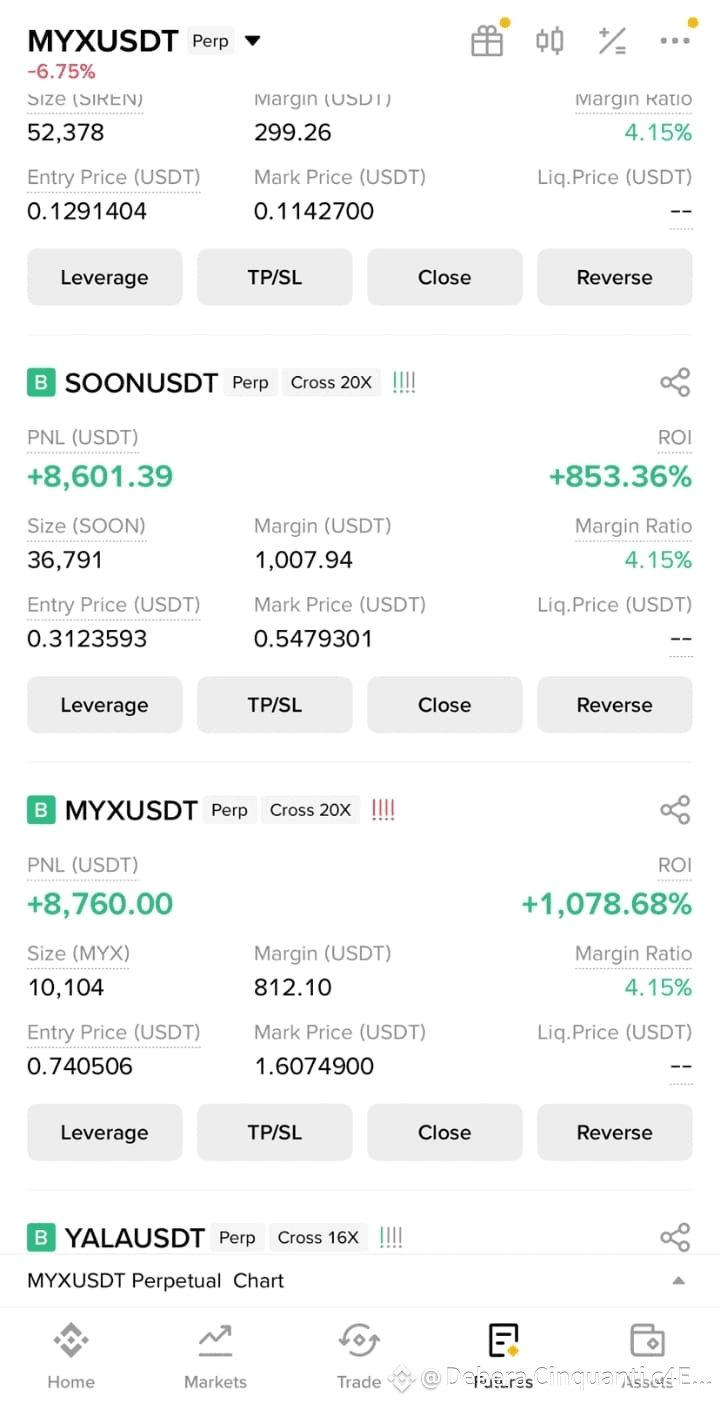Screen dimensions: 720x1404
Task: Share the SOONUSDT position
Action: click(675, 382)
